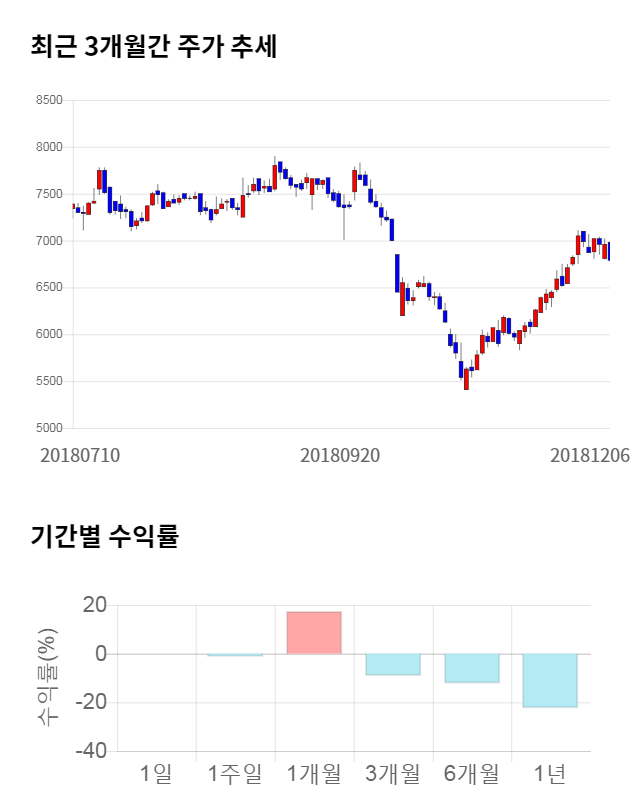
Task: Click the 20180710 date label
Action: [80, 455]
